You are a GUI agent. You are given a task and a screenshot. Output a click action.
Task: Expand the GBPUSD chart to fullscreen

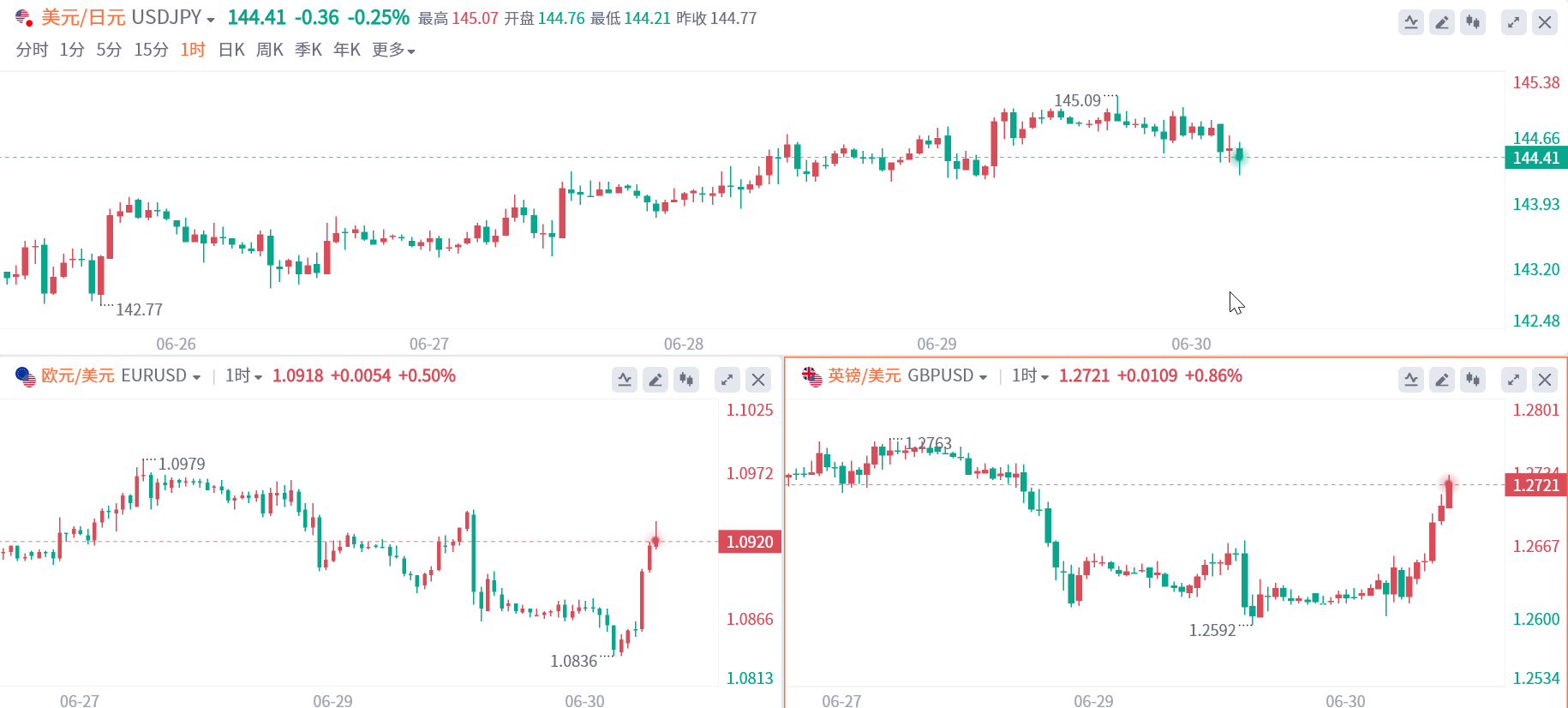click(1514, 380)
